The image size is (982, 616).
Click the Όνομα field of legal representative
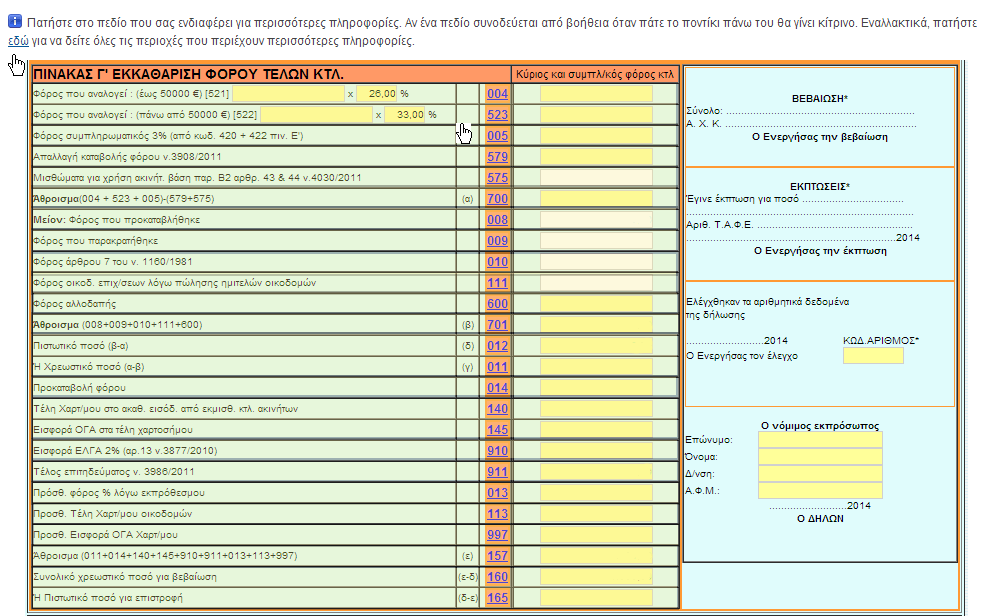tap(820, 457)
